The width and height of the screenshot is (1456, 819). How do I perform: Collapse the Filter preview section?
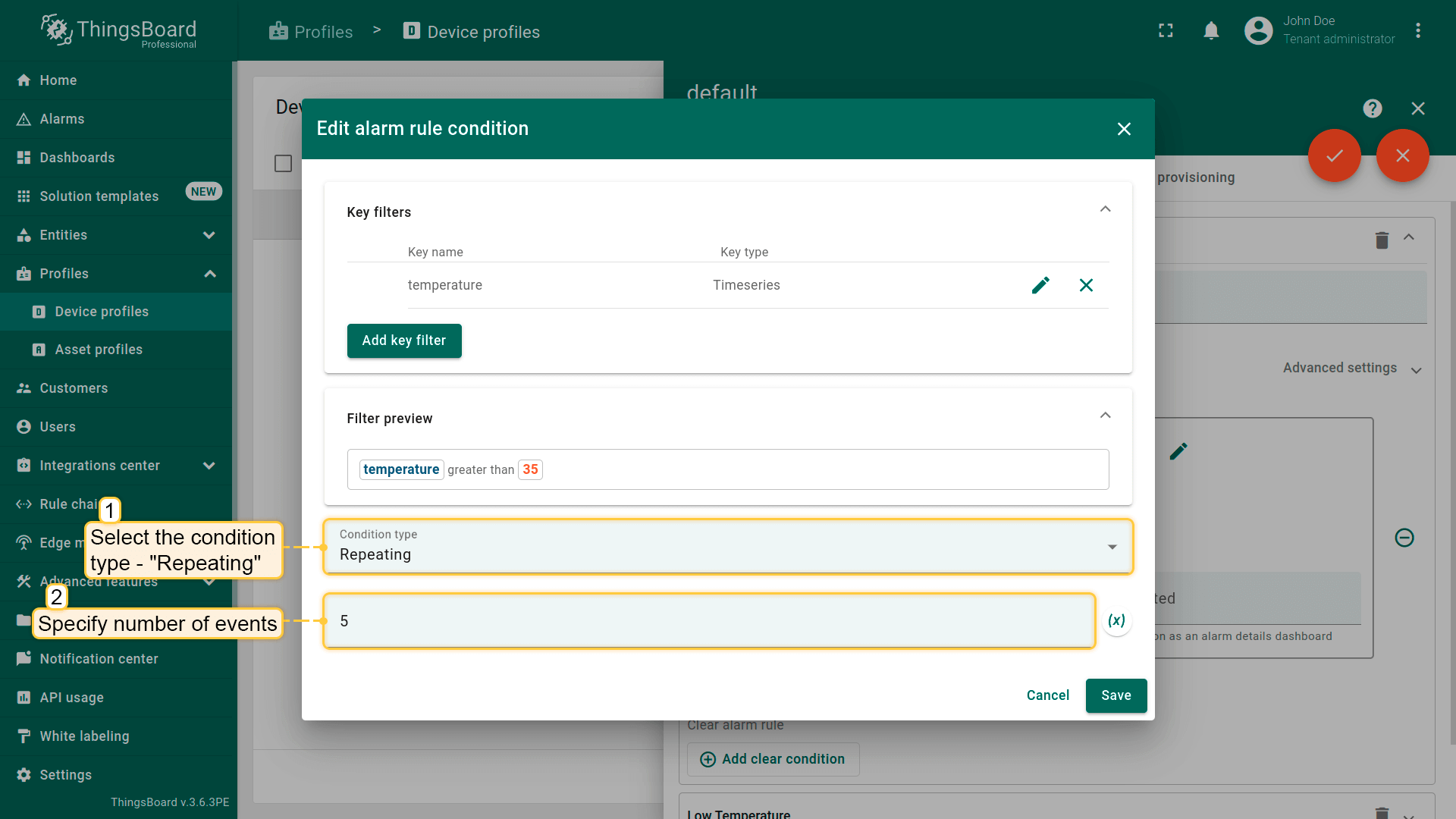click(x=1105, y=416)
